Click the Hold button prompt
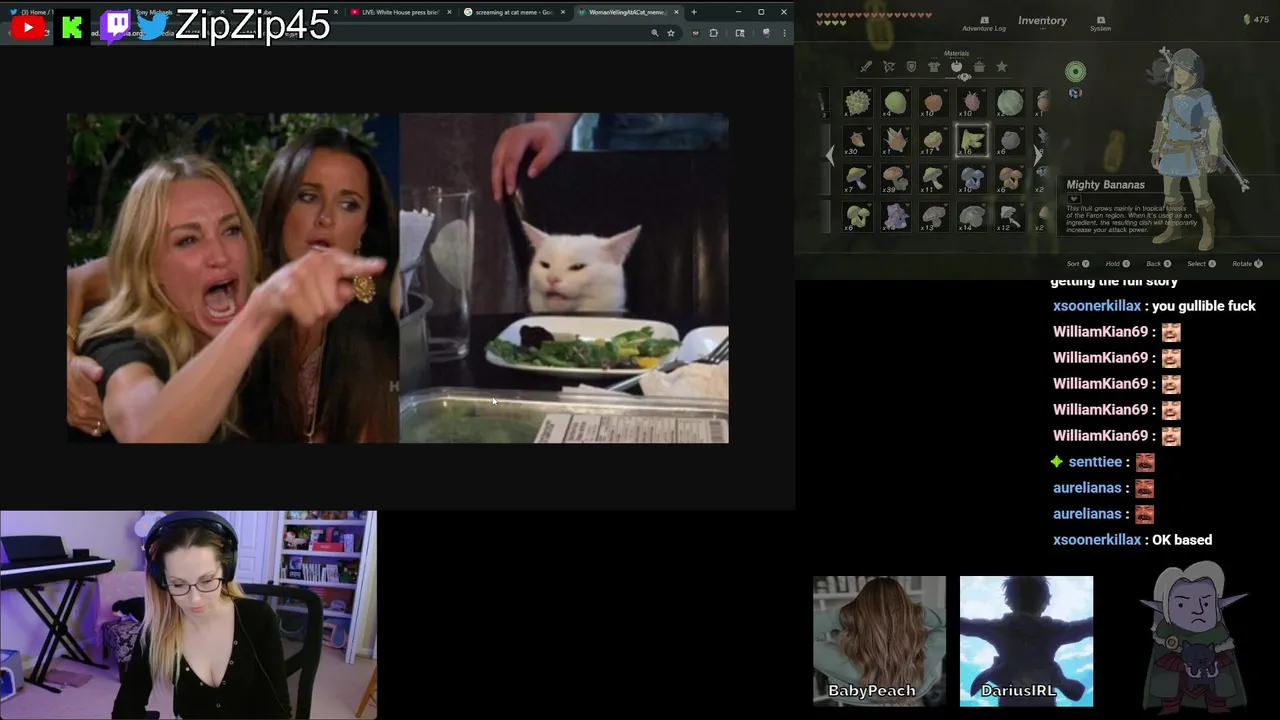 pyautogui.click(x=1117, y=264)
